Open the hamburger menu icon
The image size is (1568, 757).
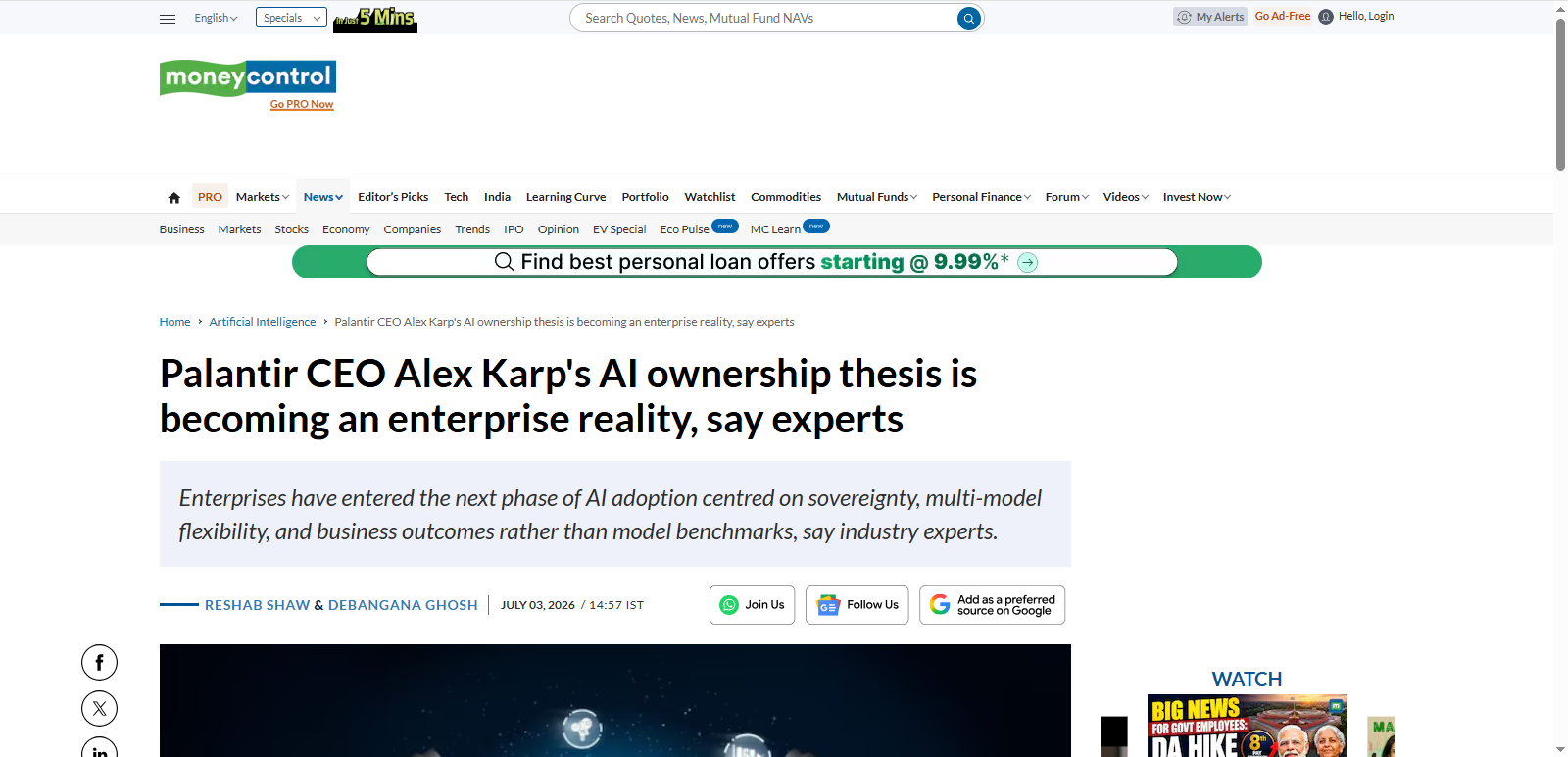tap(168, 19)
